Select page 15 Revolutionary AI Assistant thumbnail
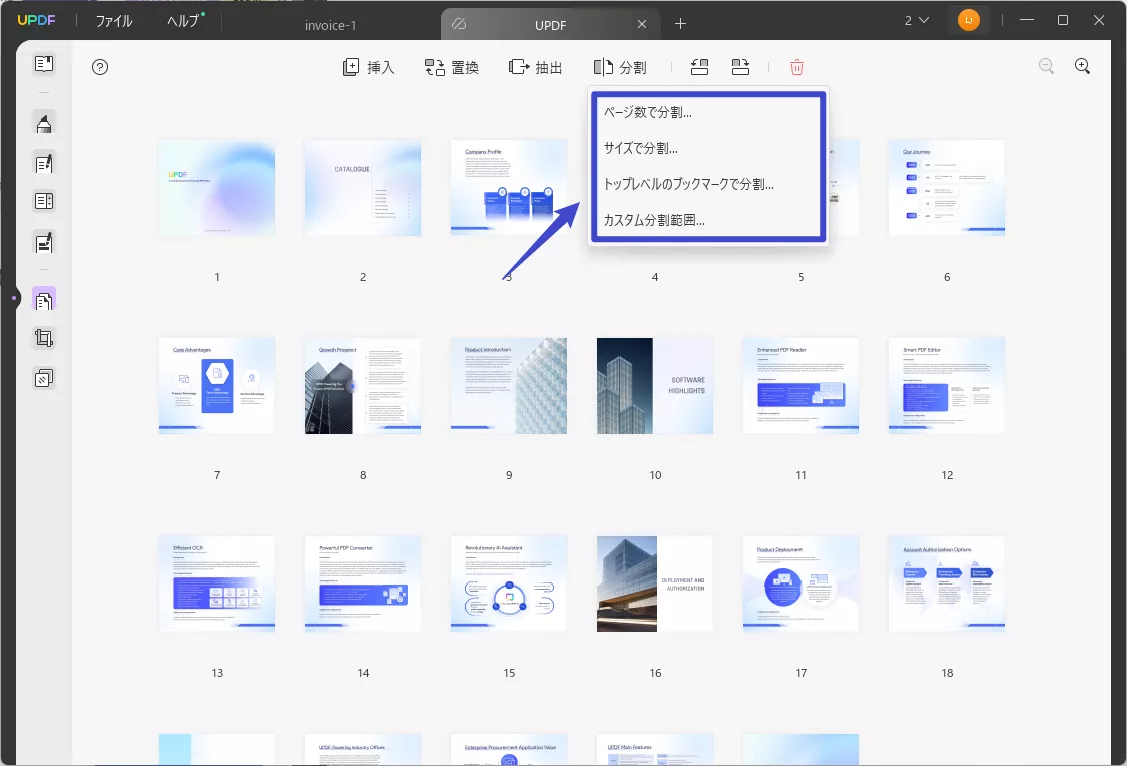 tap(508, 583)
